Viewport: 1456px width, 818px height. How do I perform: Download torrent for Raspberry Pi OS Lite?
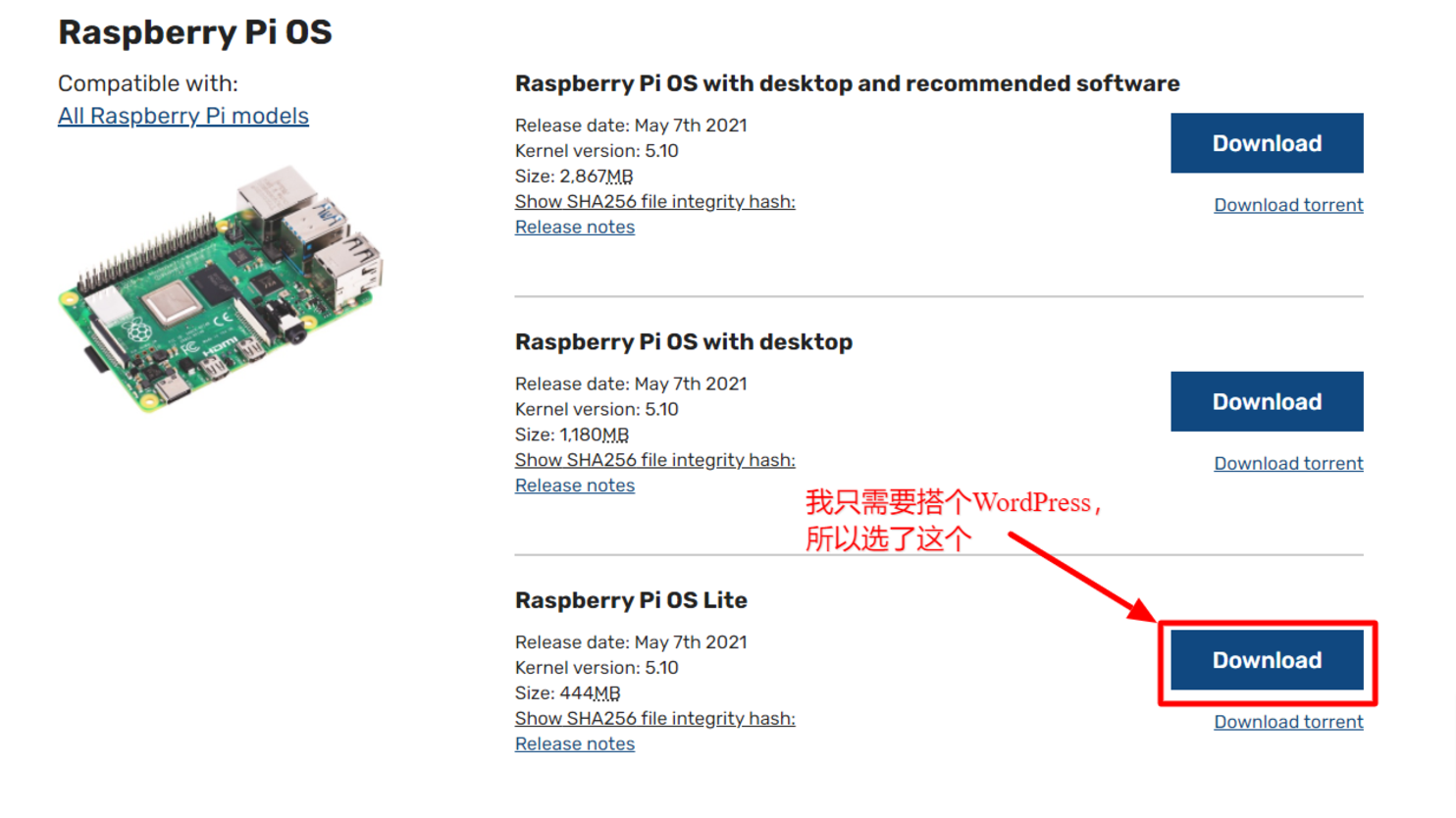[x=1288, y=722]
